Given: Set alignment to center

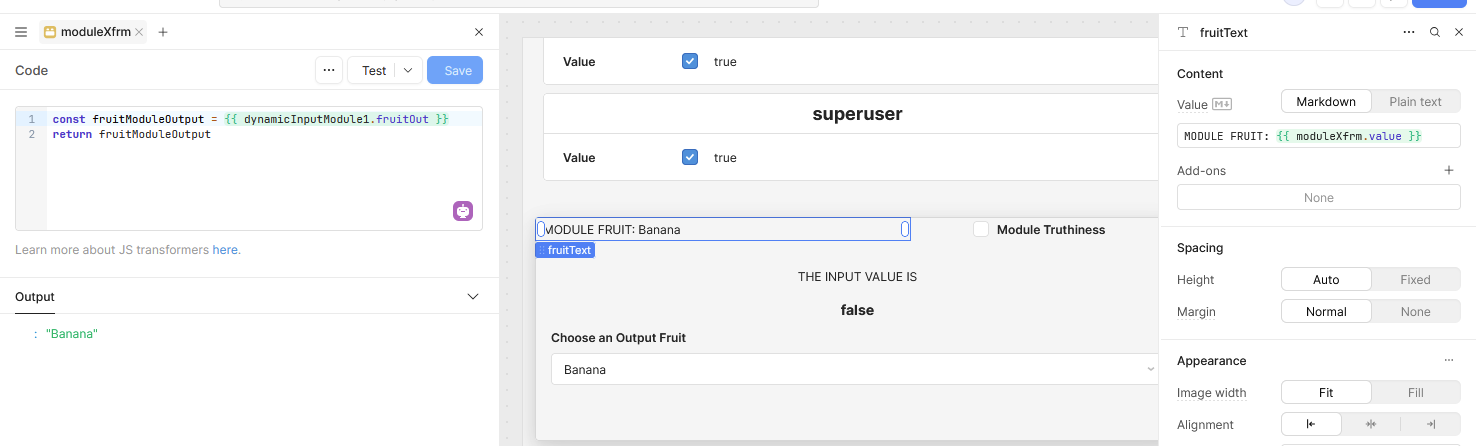Looking at the screenshot, I should pyautogui.click(x=1371, y=425).
